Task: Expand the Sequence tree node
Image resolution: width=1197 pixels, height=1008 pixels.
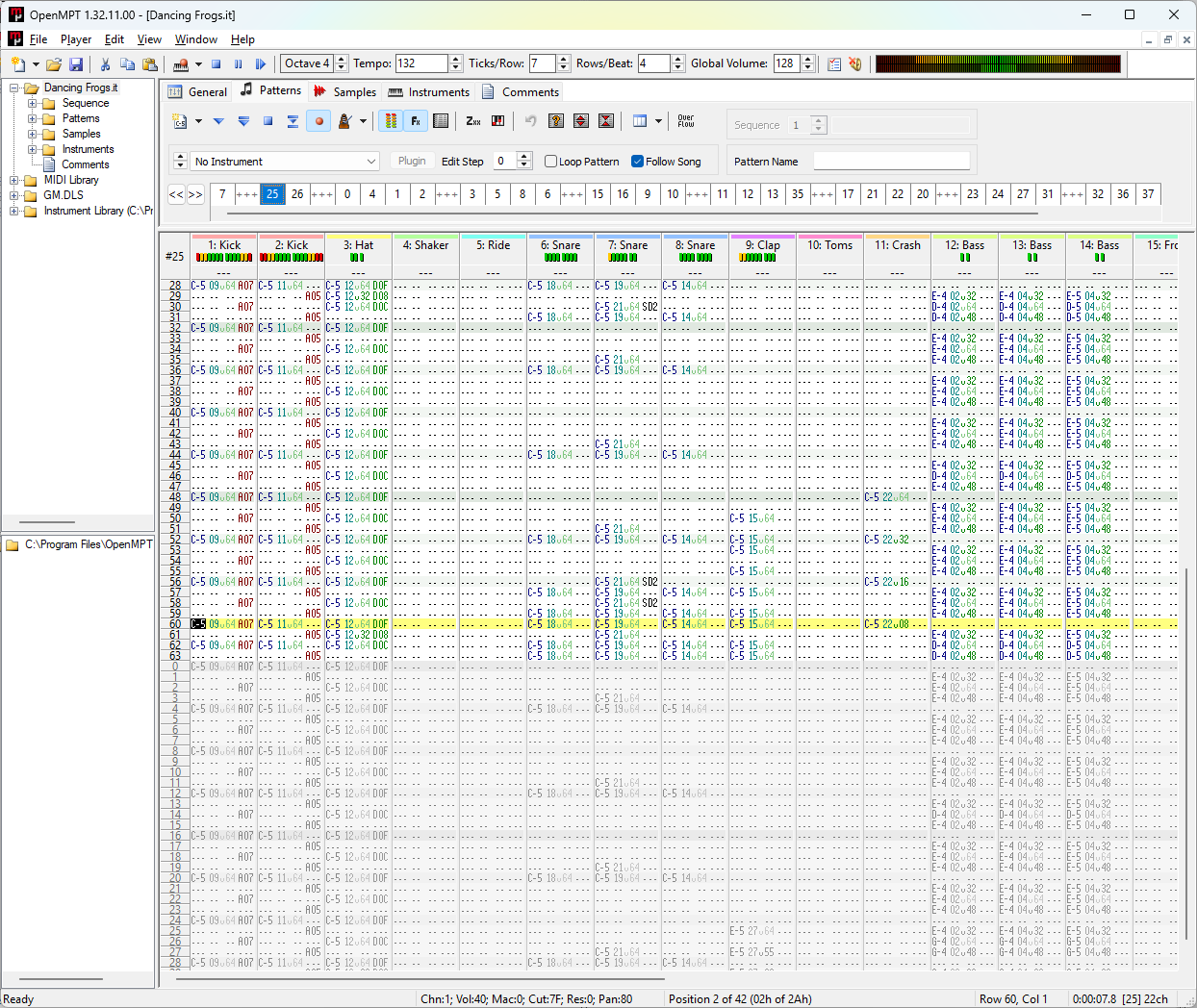Action: click(32, 103)
